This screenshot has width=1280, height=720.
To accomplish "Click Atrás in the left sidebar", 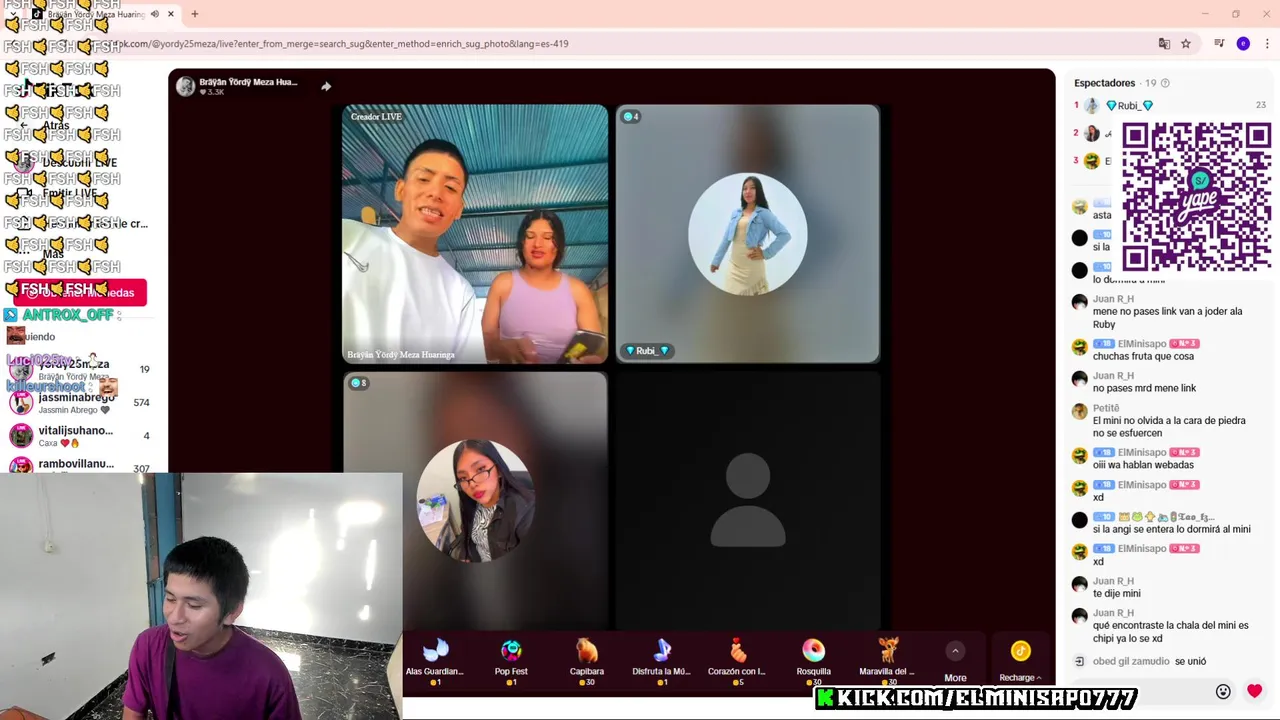I will pyautogui.click(x=56, y=125).
